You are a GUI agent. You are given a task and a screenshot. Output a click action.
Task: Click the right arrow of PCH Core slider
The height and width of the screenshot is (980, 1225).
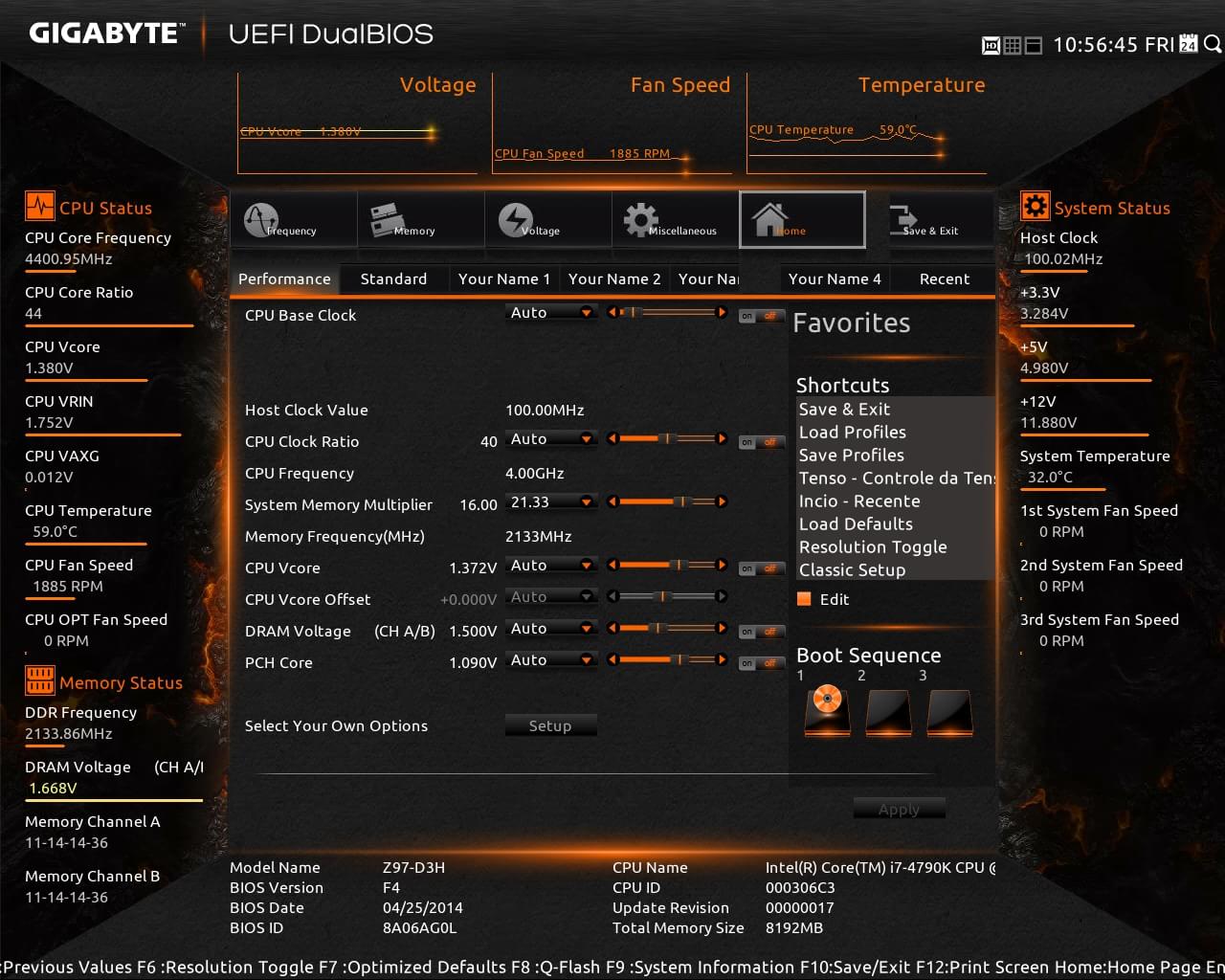723,659
